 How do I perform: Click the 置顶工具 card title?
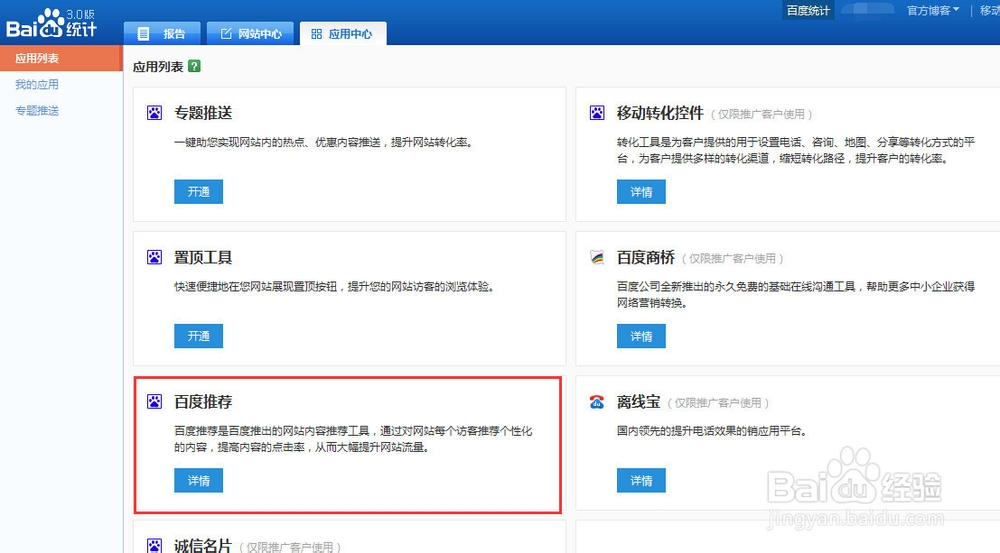point(203,257)
